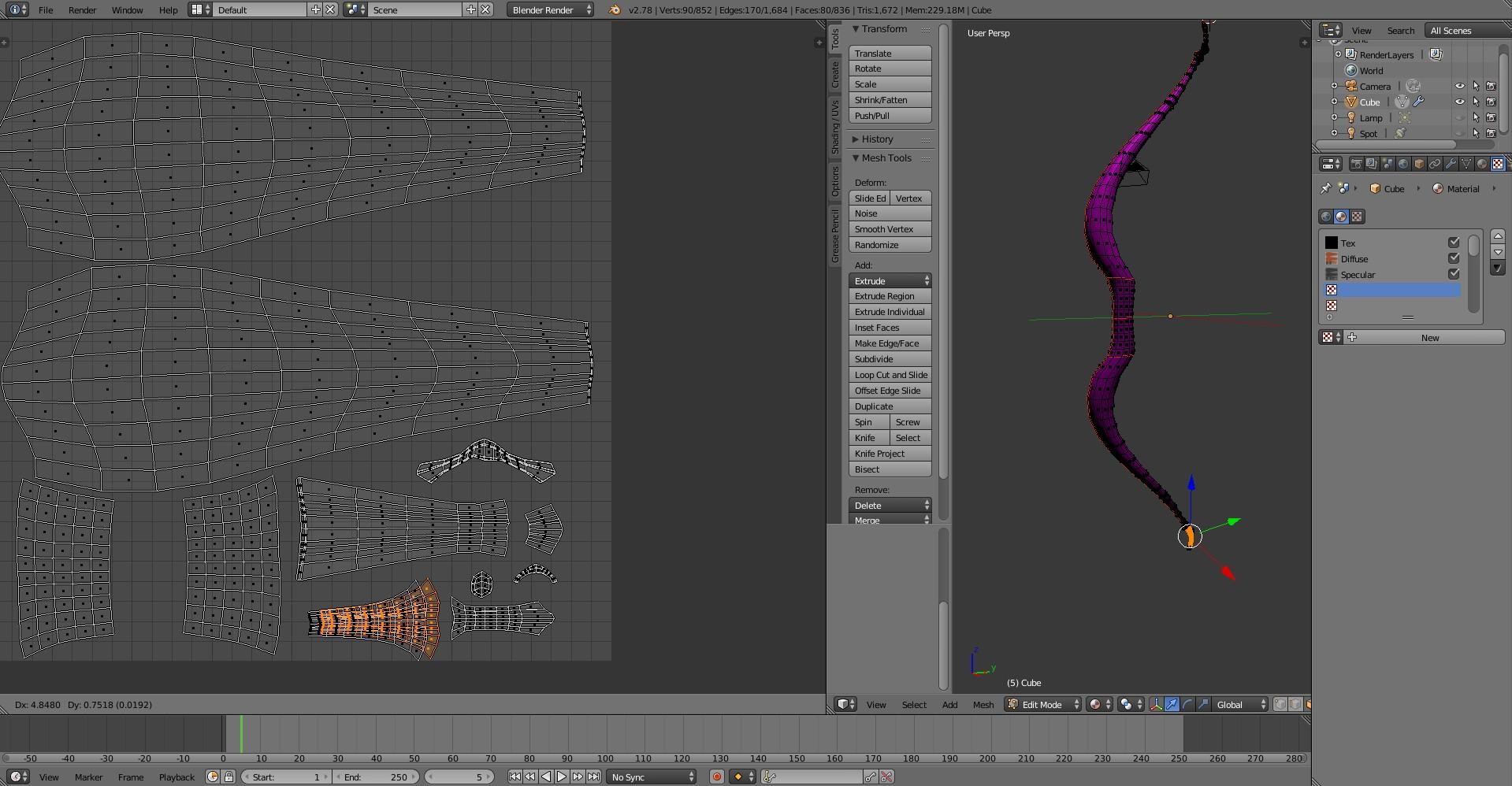
Task: Select the translate manipulator arrow icon
Action: (x=1172, y=704)
